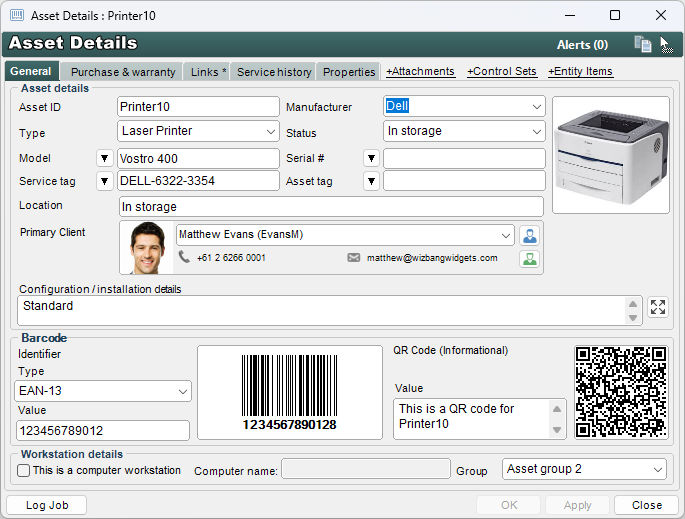Click the Service tag arrow button
Image resolution: width=685 pixels, height=519 pixels.
click(x=104, y=181)
